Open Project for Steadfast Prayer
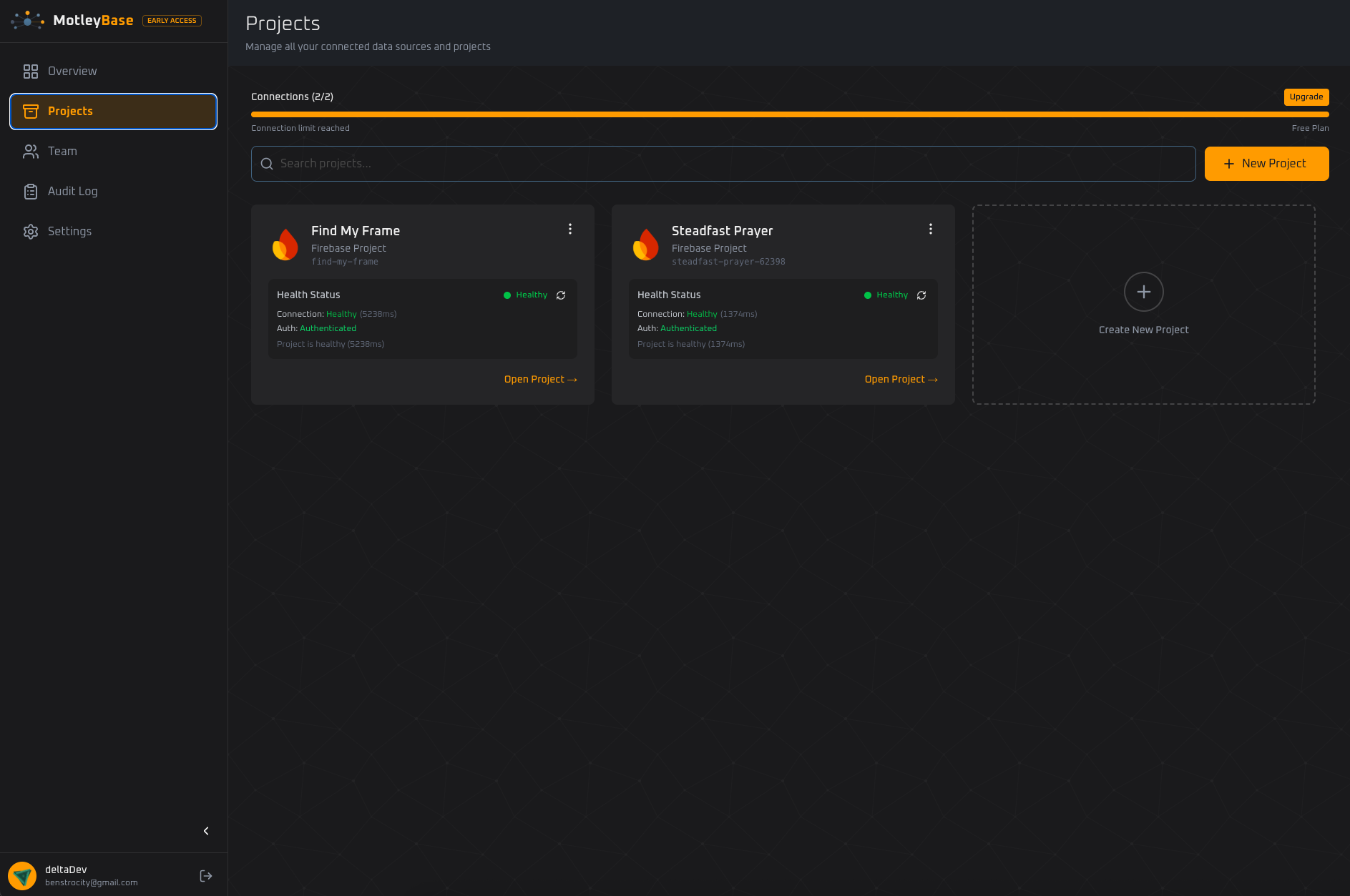Viewport: 1350px width, 896px height. pyautogui.click(x=901, y=379)
